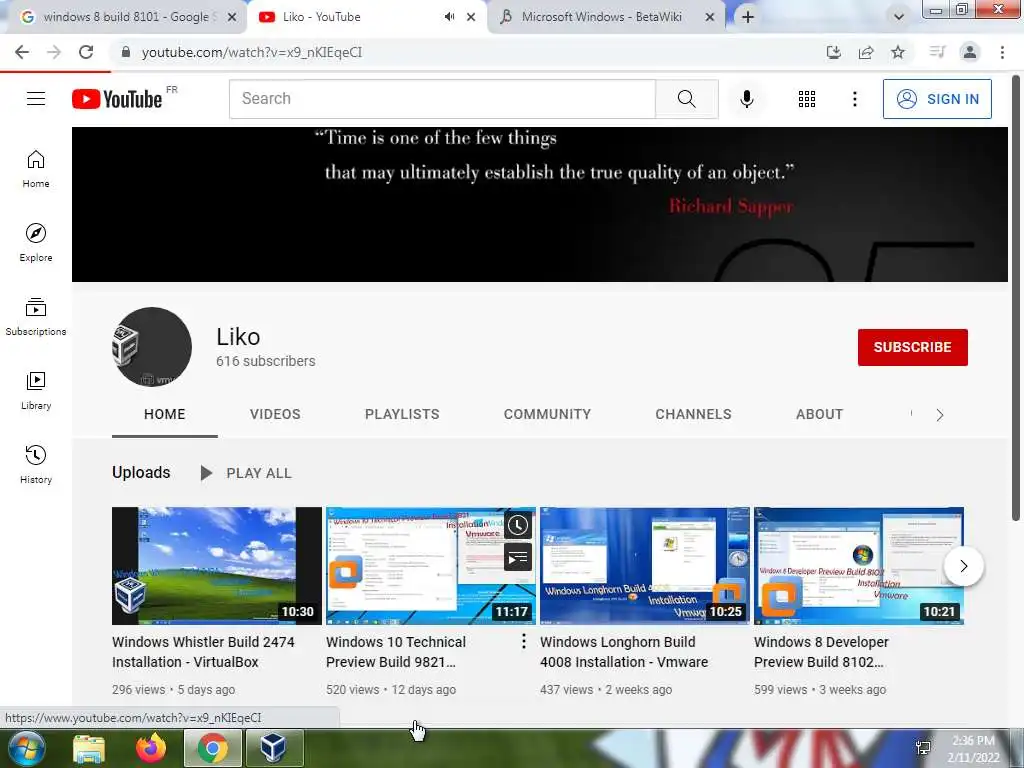Add the Windows 10 video to Watch Later

click(x=518, y=526)
